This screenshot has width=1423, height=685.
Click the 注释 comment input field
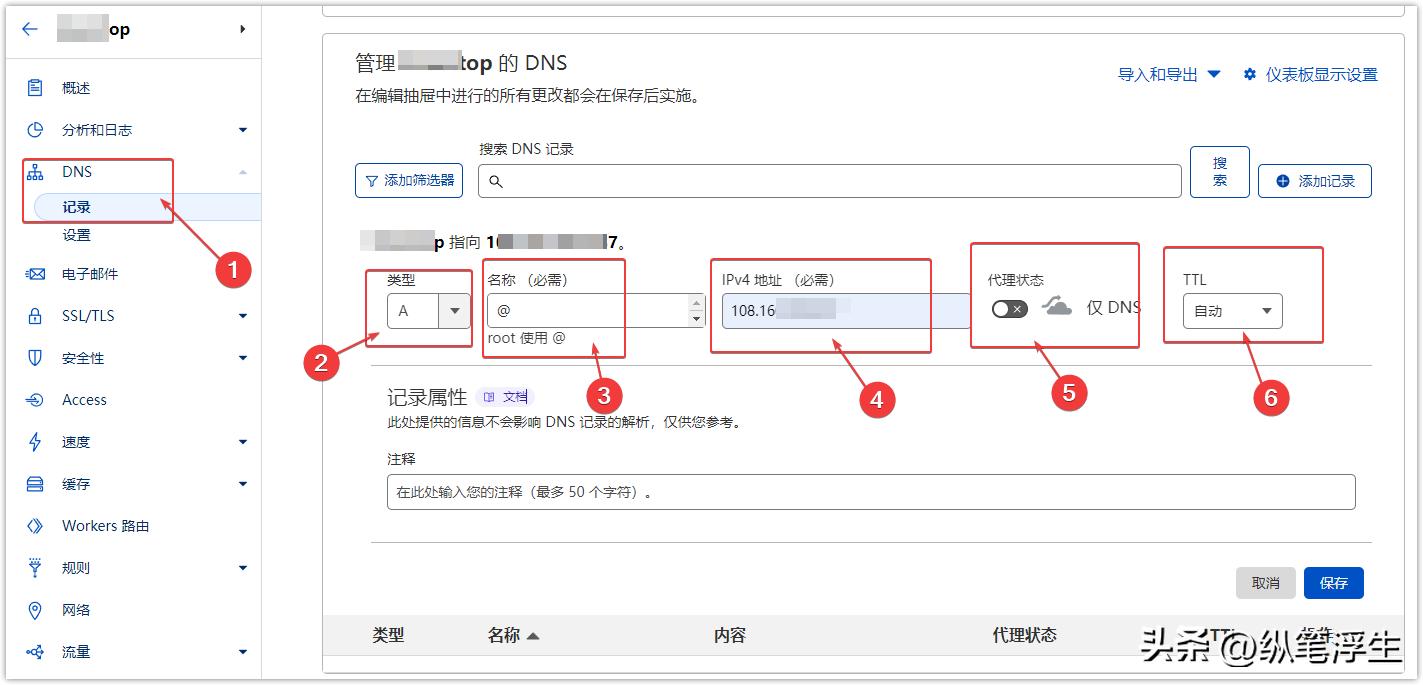tap(870, 491)
